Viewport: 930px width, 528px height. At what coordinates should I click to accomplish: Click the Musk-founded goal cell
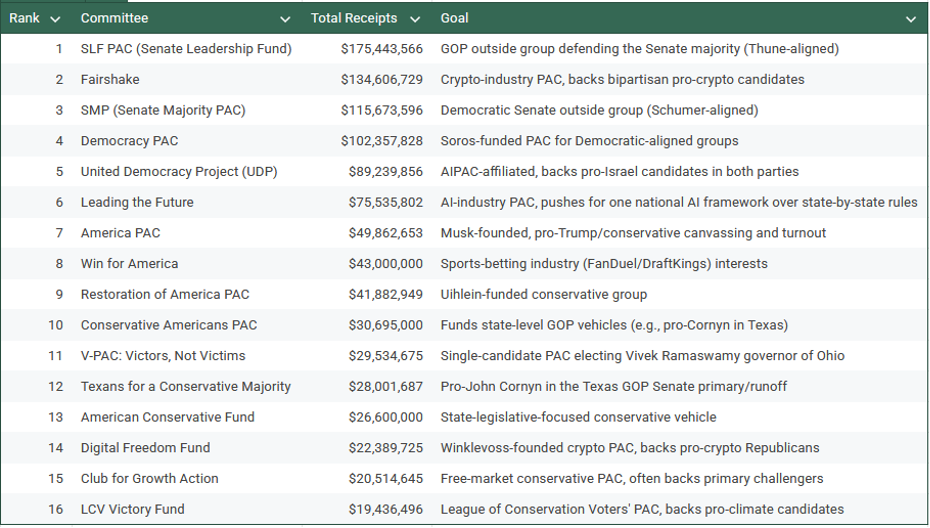click(680, 233)
